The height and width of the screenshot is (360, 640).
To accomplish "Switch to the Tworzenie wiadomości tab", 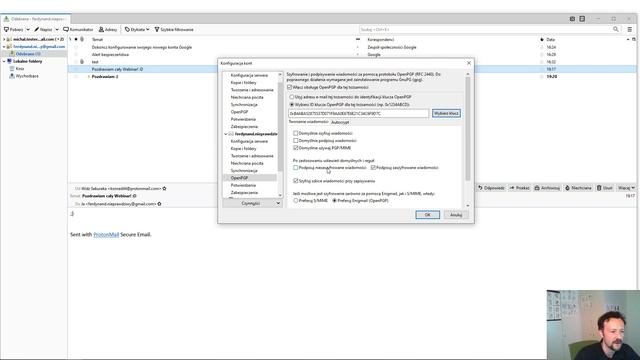I will click(x=308, y=122).
